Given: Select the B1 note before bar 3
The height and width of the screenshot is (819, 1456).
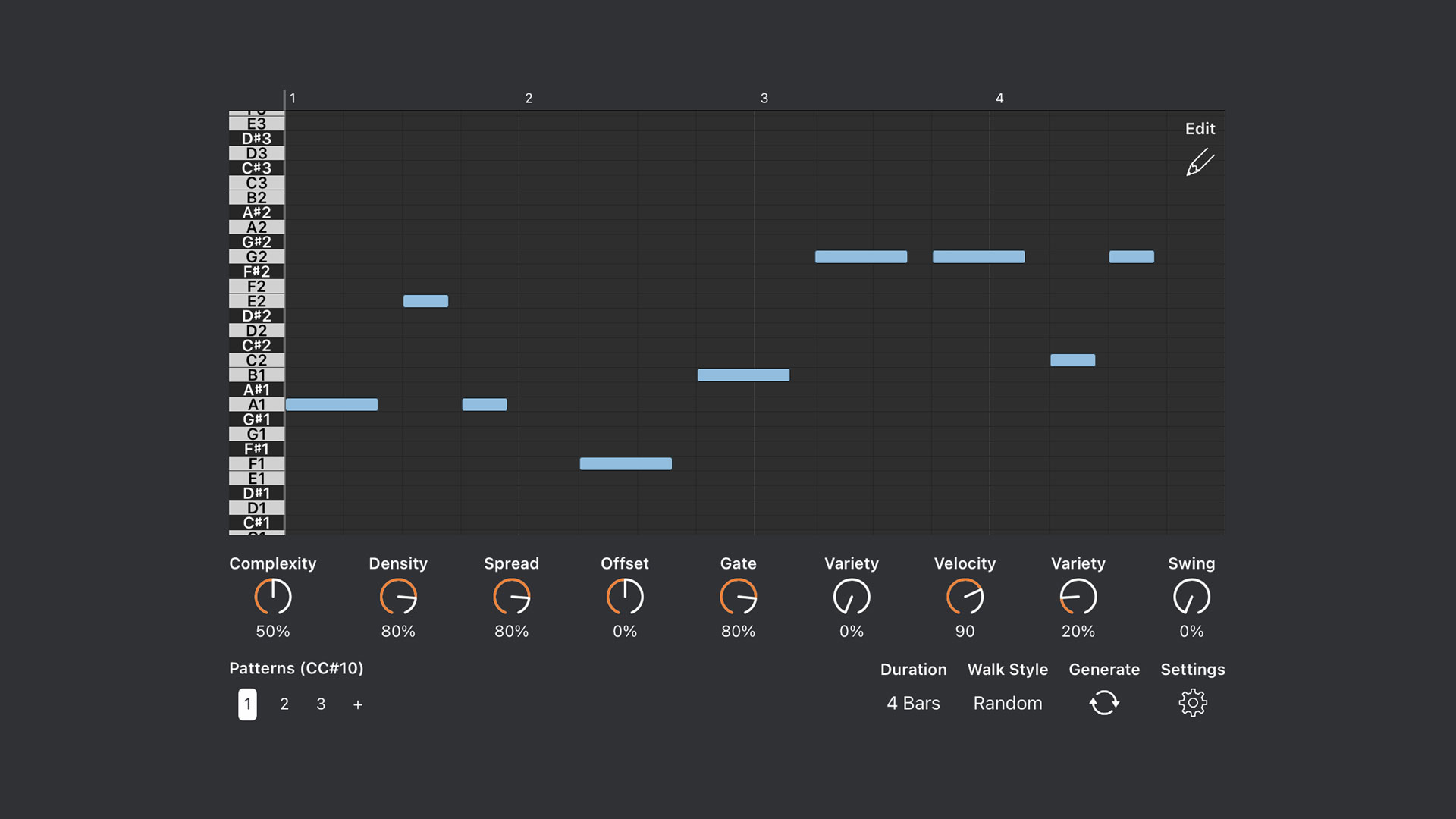Looking at the screenshot, I should pos(743,375).
